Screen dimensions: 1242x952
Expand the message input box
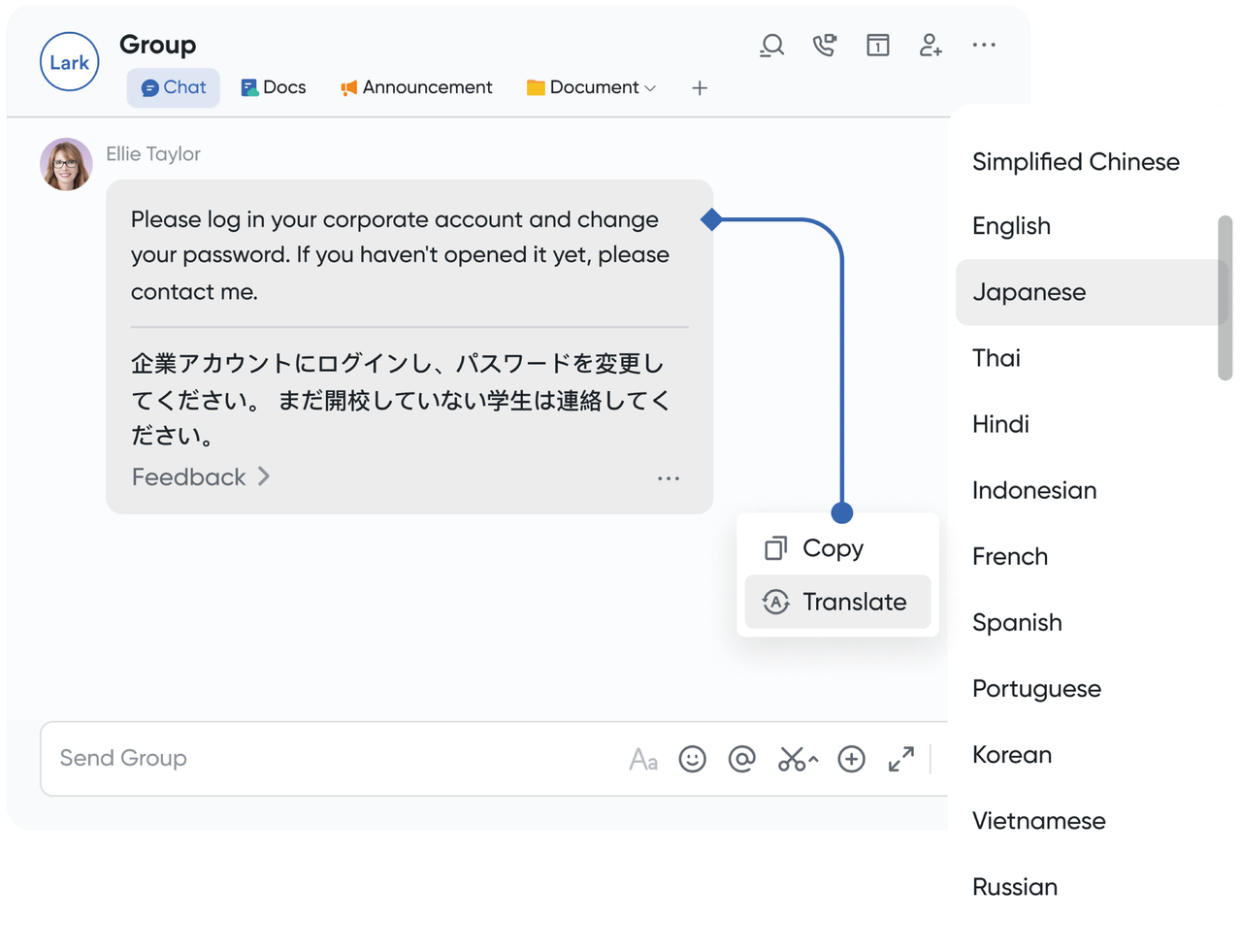pos(901,759)
